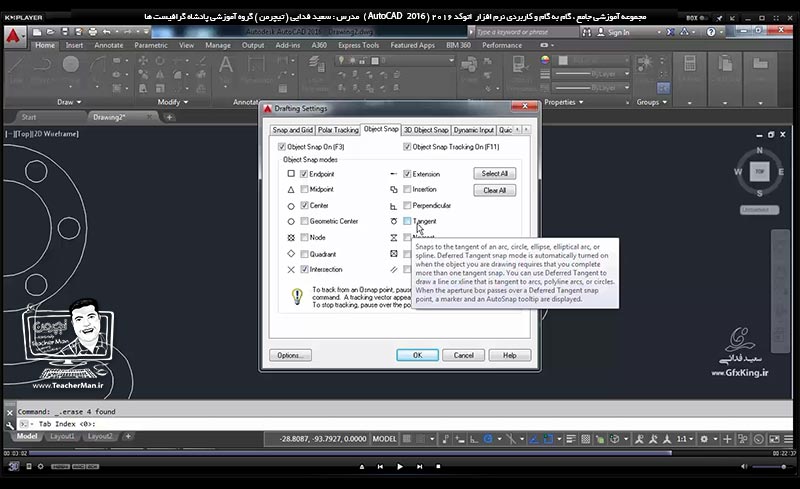Screen dimensions: 800x489
Task: Switch to Dynamic Input tab
Action: (474, 130)
